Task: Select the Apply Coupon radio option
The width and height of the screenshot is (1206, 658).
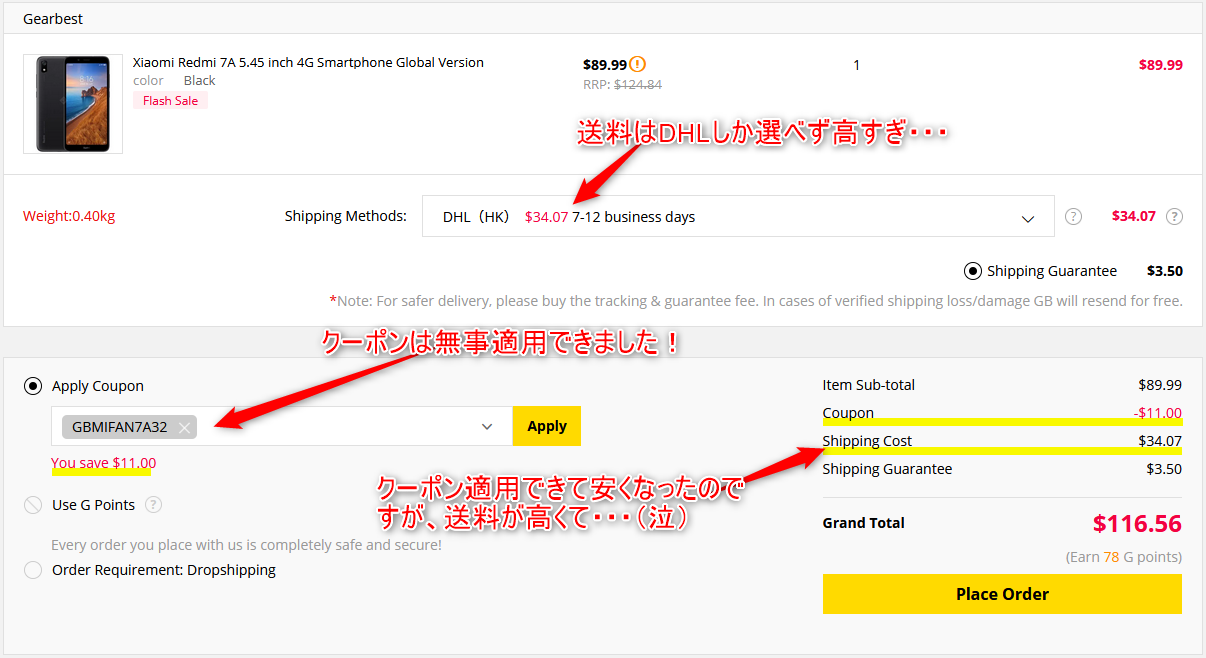Action: (33, 386)
